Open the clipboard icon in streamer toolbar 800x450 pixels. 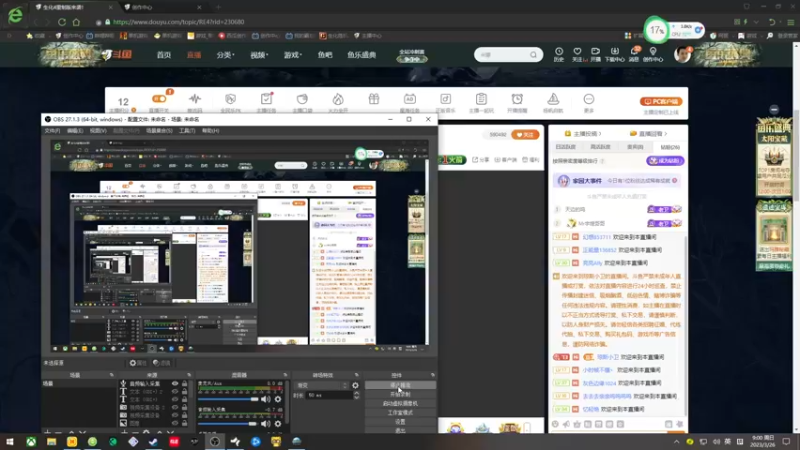pyautogui.click(x=481, y=98)
